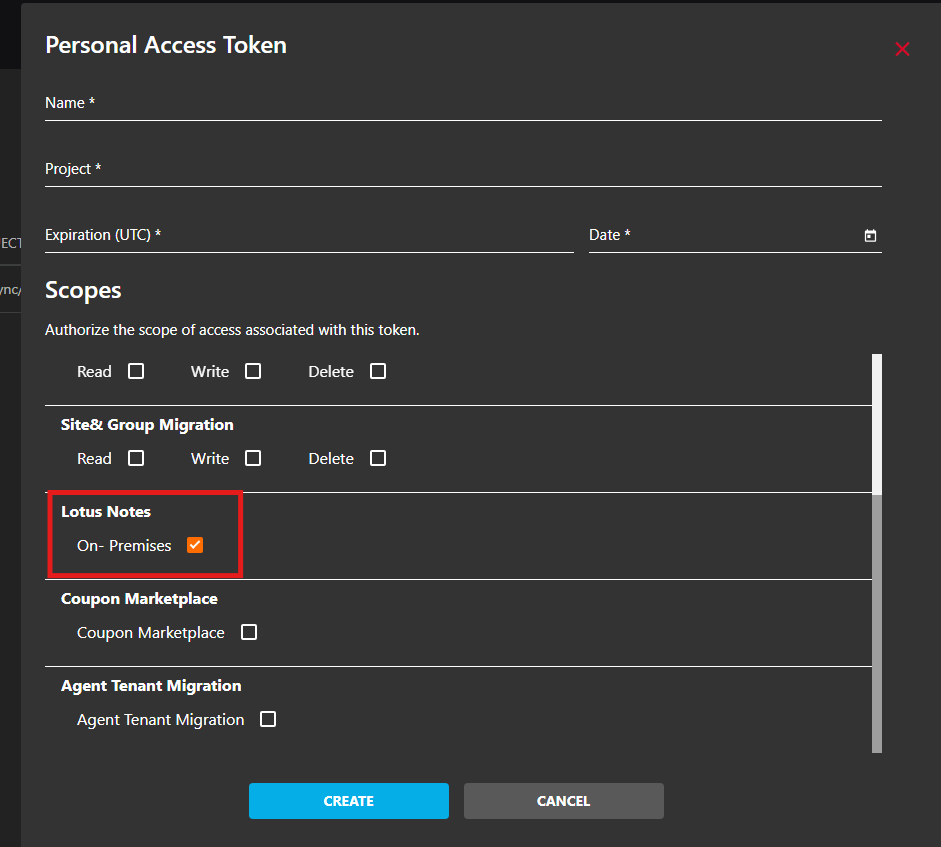Image resolution: width=941 pixels, height=847 pixels.
Task: Click the "Lotus Notes" section heading
Action: coord(106,512)
